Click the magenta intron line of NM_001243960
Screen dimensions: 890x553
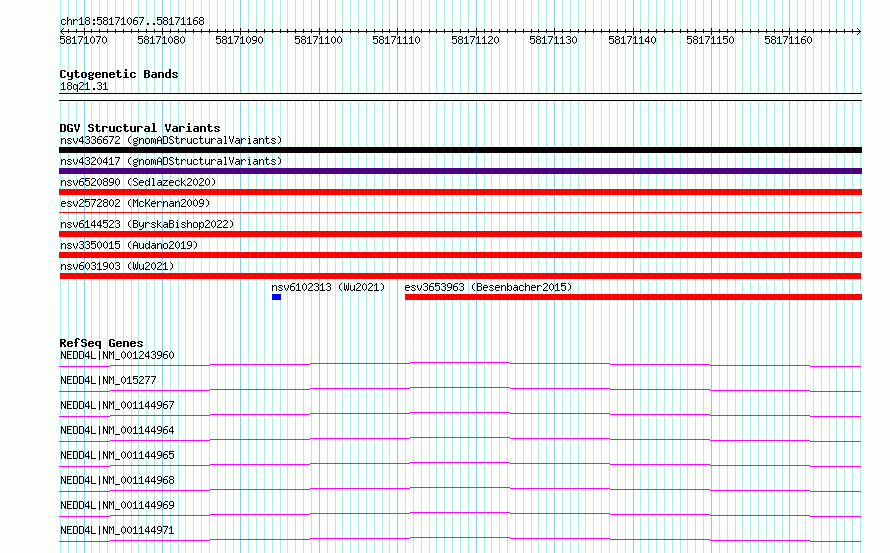pyautogui.click(x=460, y=364)
